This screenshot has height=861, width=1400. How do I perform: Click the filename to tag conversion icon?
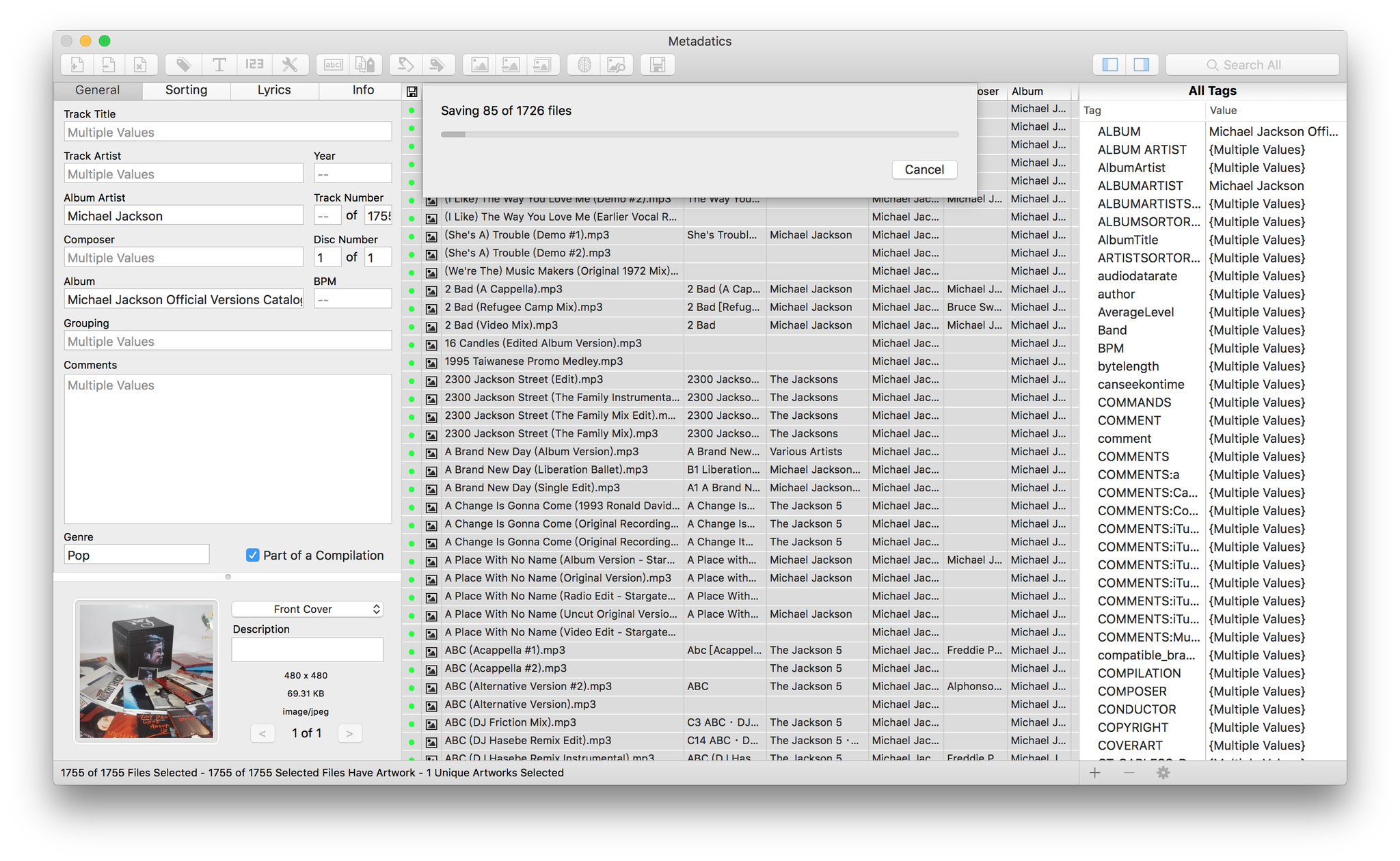tap(366, 65)
